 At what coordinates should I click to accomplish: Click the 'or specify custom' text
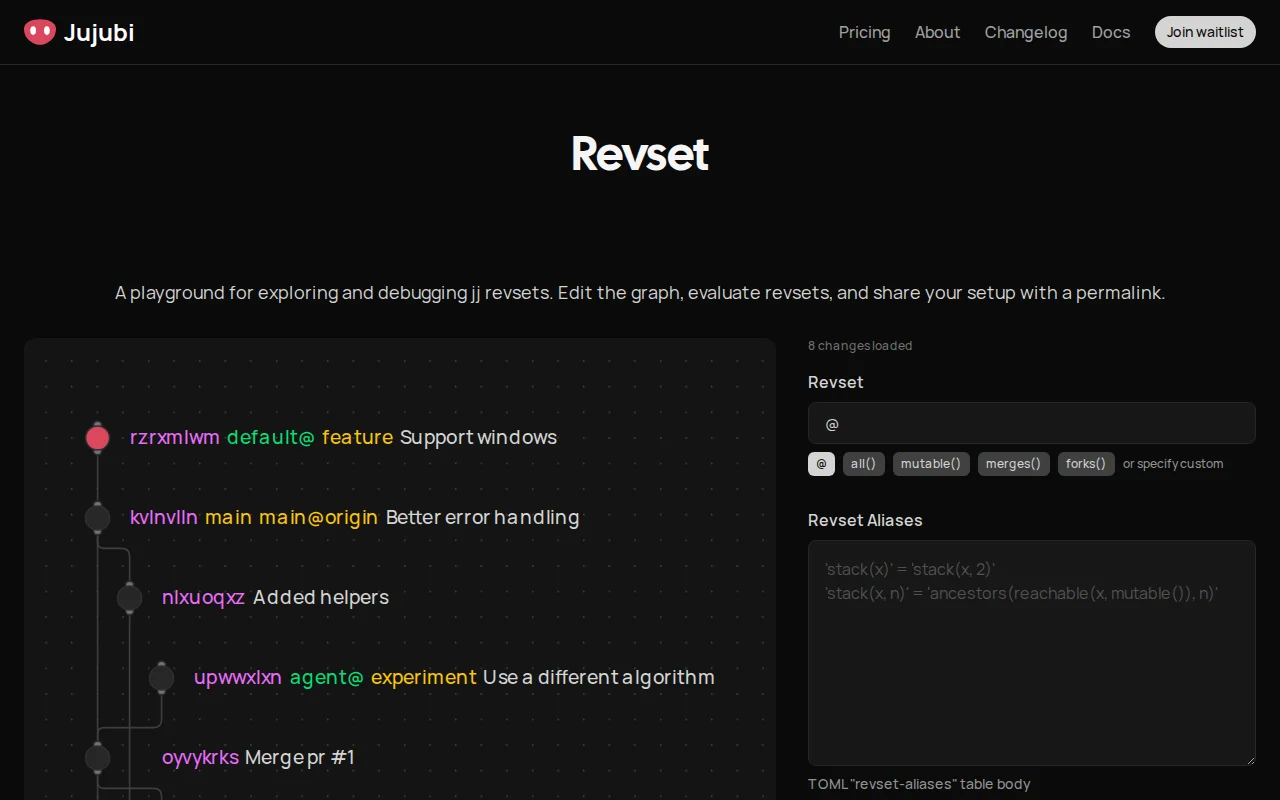pyautogui.click(x=1173, y=464)
